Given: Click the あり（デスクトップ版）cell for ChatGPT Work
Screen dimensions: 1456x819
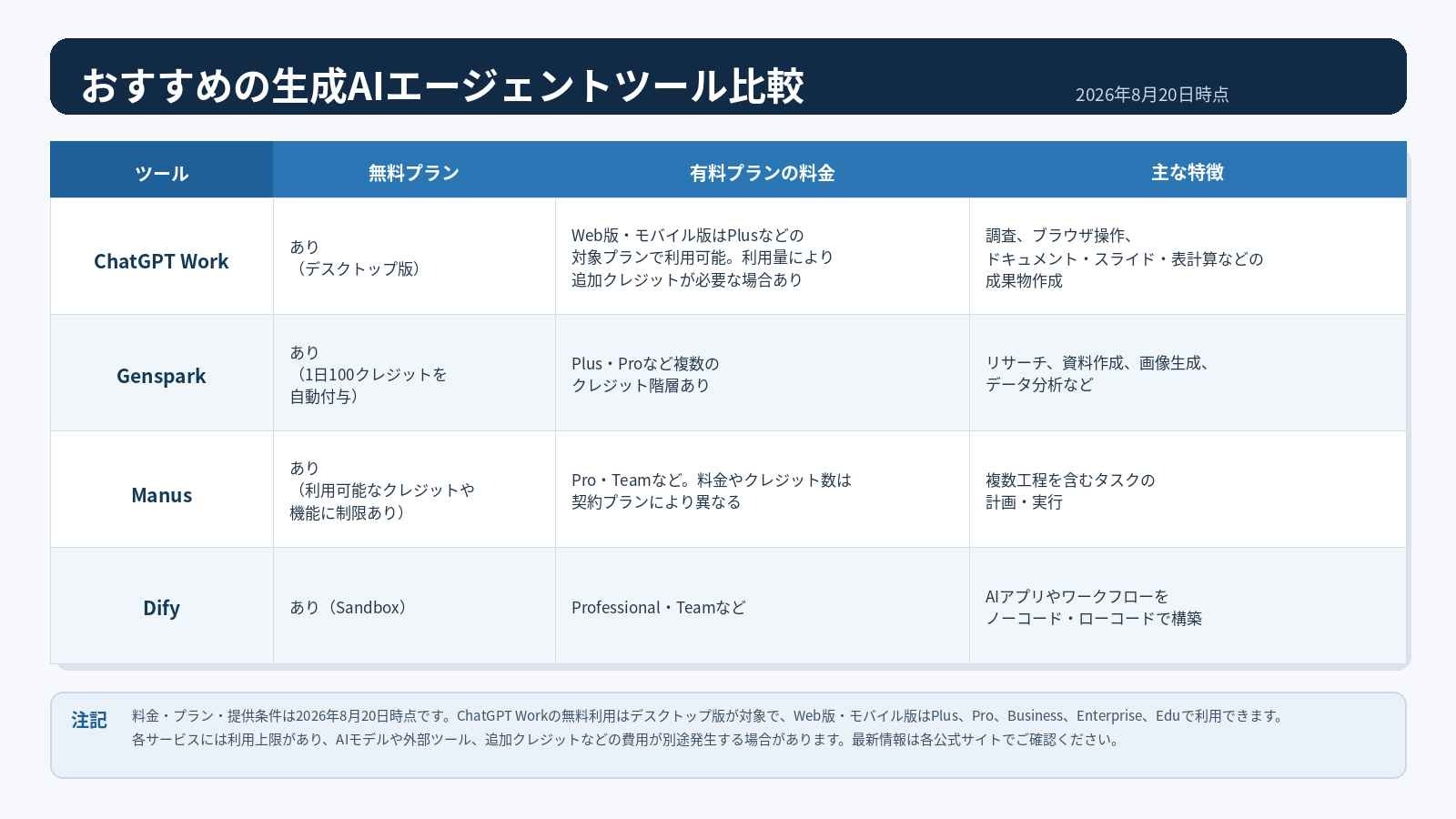Looking at the screenshot, I should pyautogui.click(x=414, y=257).
